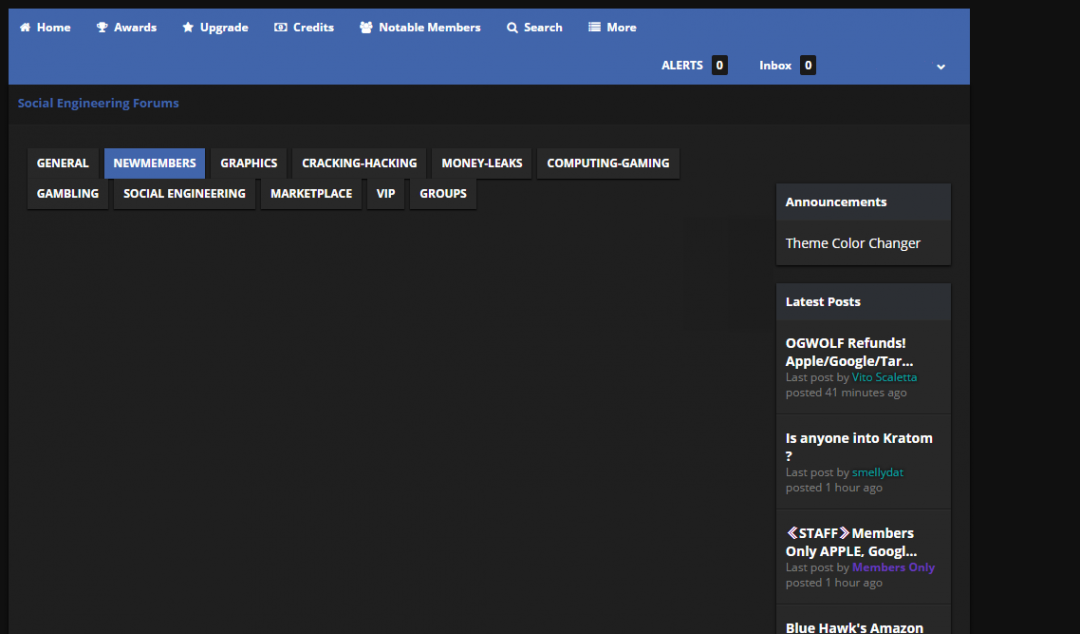Viewport: 1080px width, 634px height.
Task: Open the Inbox counter
Action: 808,66
